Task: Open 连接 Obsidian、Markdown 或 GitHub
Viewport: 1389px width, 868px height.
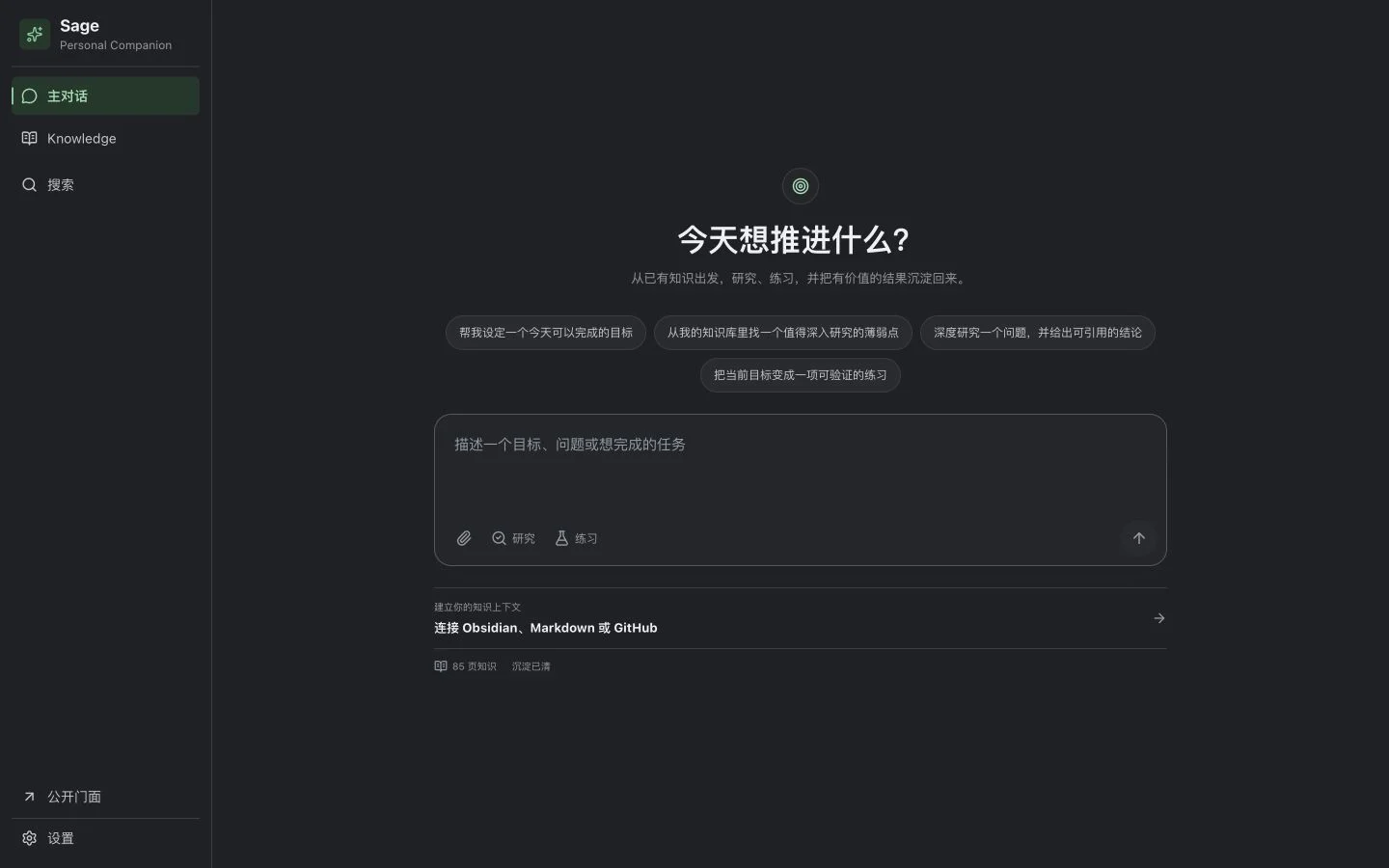Action: pos(800,618)
